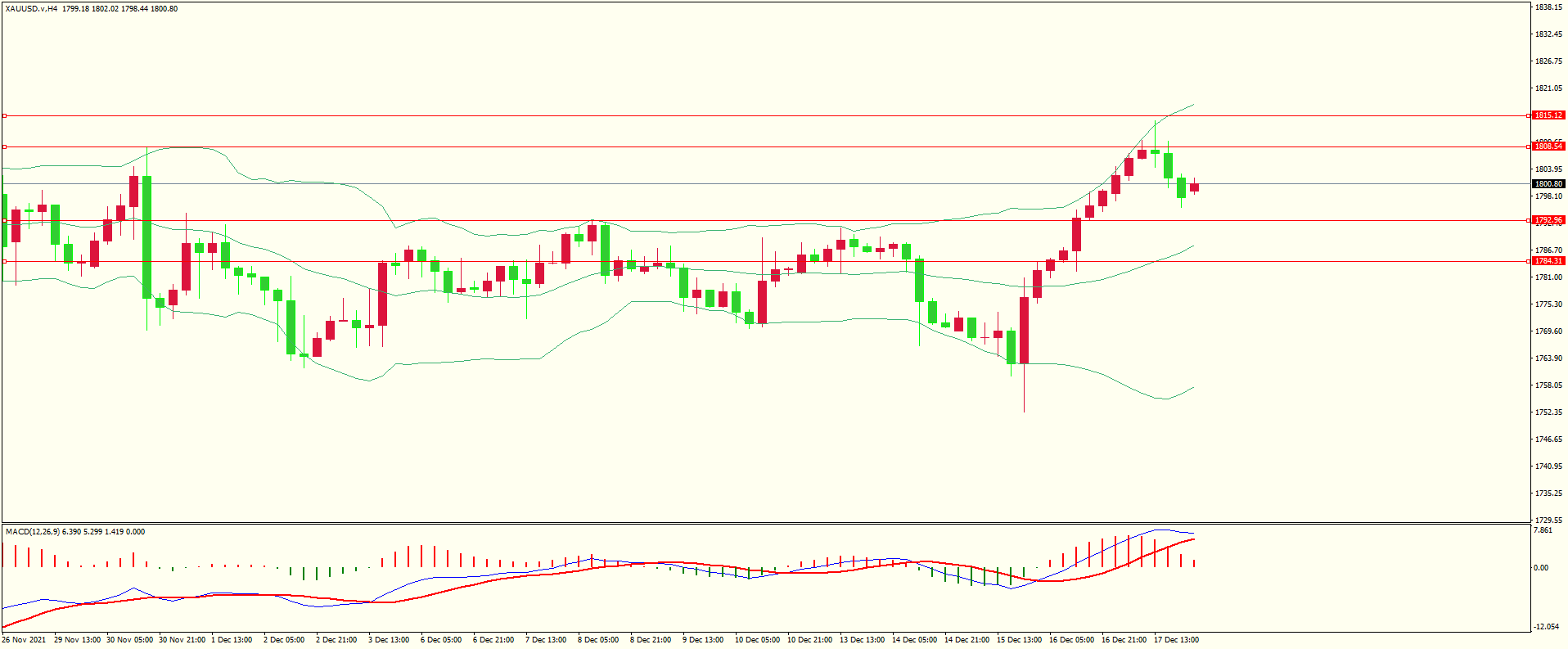Click the 1735.25 price axis value
Viewport: 1568px width, 649px height.
(x=1548, y=494)
